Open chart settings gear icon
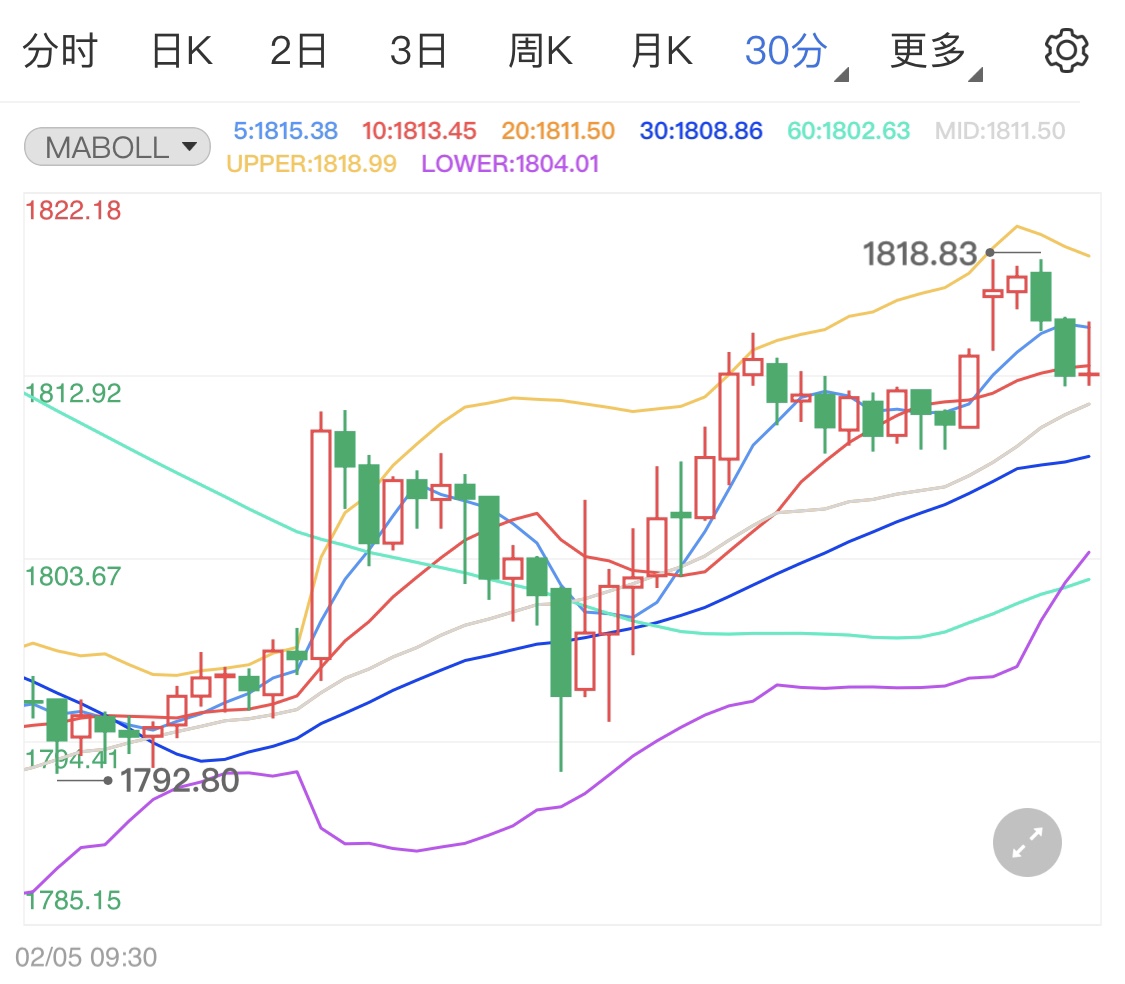Image resolution: width=1125 pixels, height=984 pixels. [1066, 51]
